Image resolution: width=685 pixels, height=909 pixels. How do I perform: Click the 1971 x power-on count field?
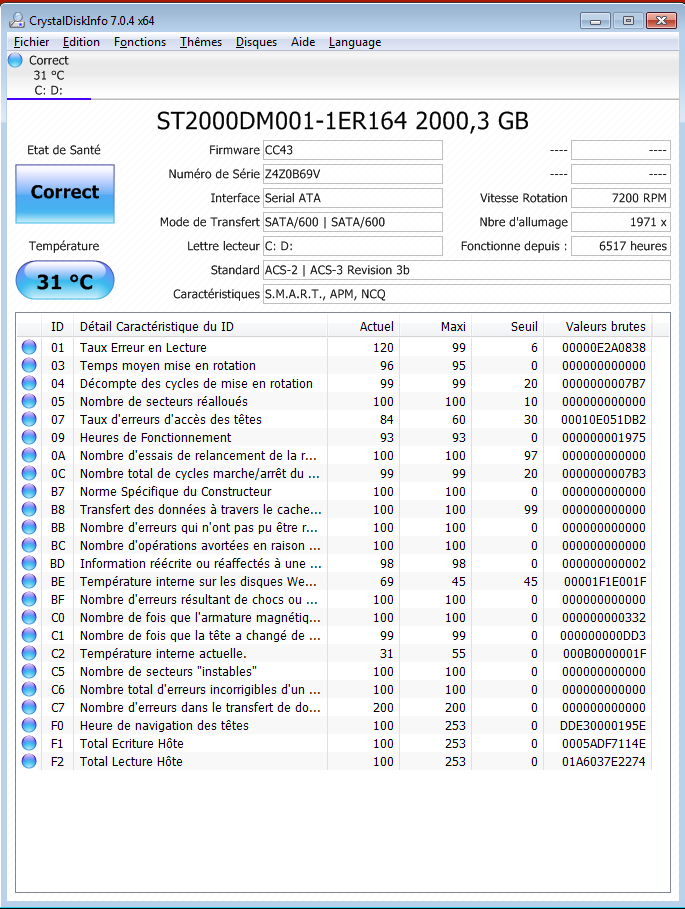click(621, 222)
